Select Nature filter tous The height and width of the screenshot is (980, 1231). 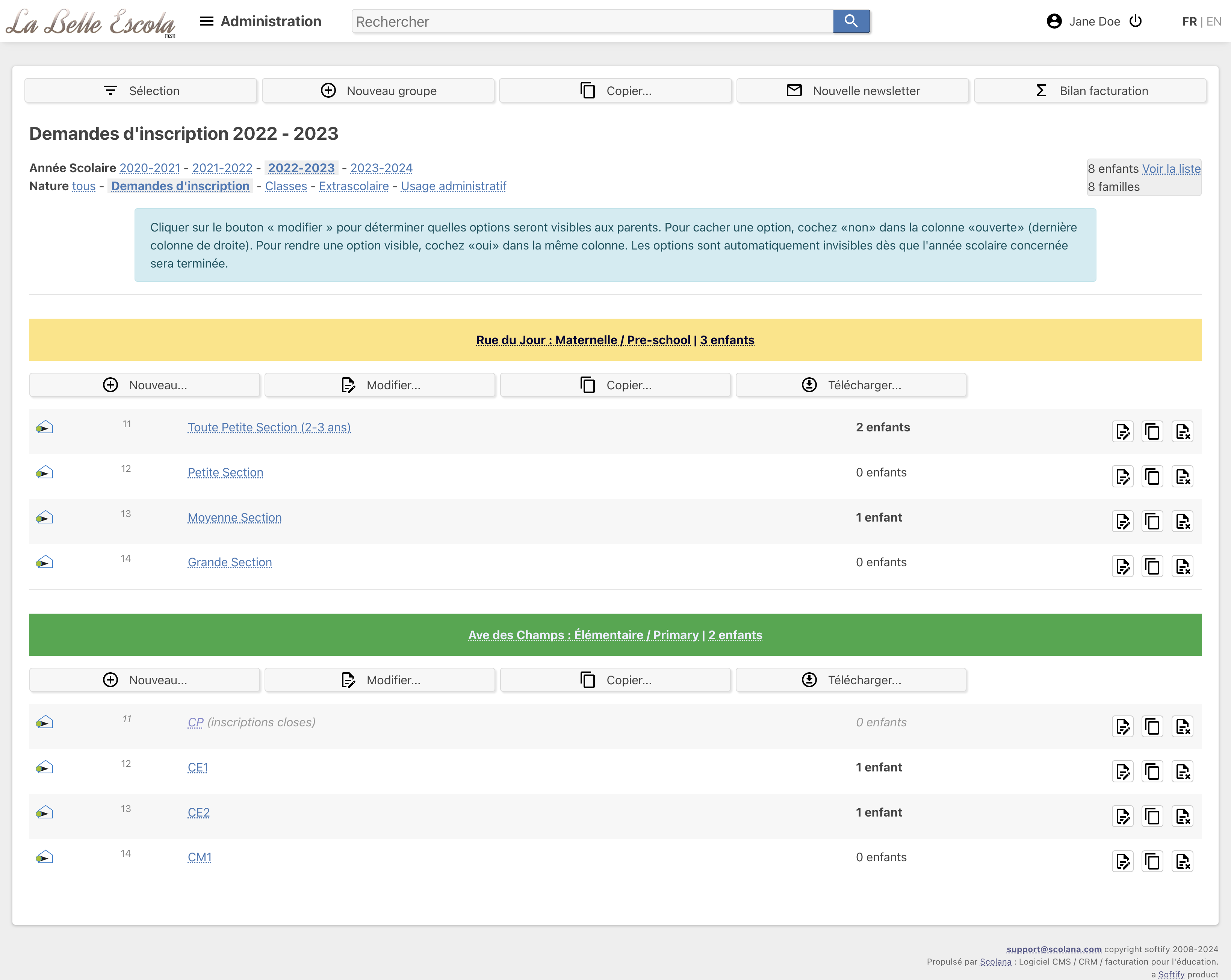pyautogui.click(x=84, y=186)
